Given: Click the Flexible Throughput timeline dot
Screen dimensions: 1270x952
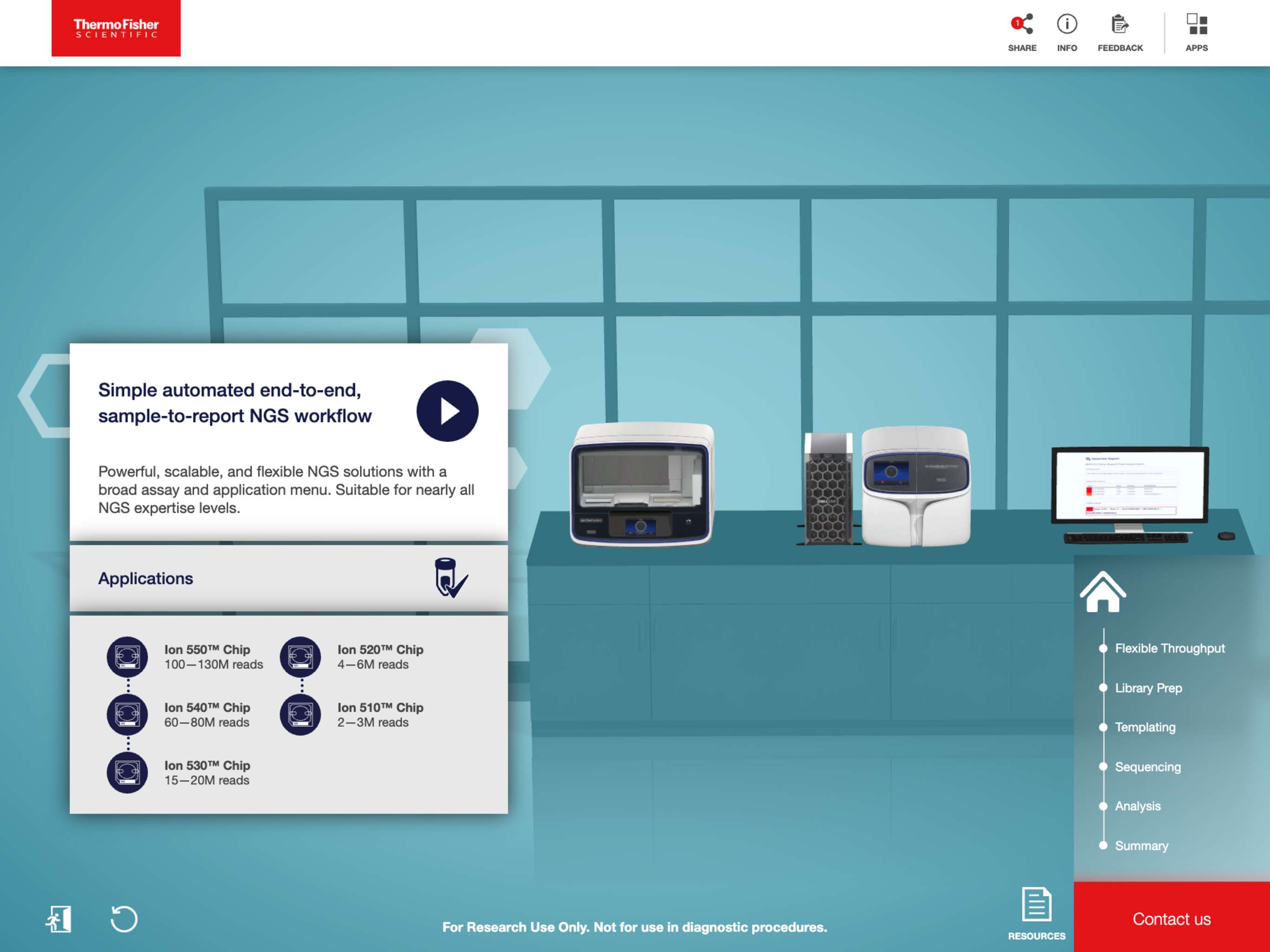Looking at the screenshot, I should pos(1103,648).
